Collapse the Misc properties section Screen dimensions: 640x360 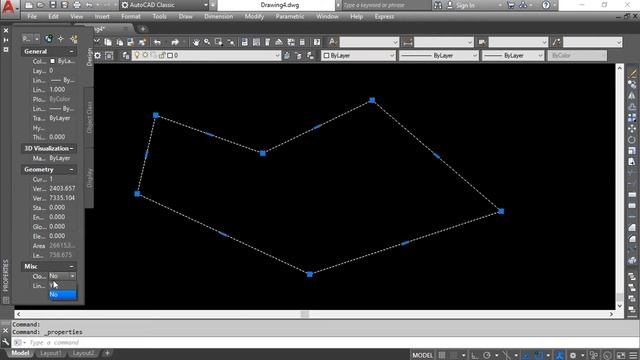click(71, 266)
